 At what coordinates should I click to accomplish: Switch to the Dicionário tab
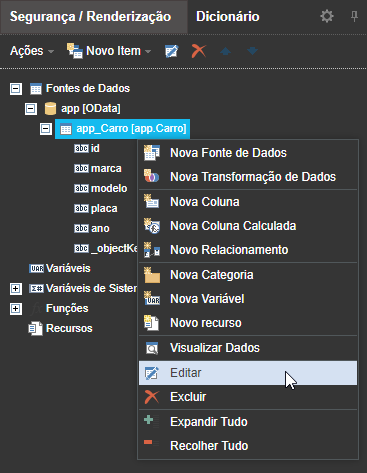(x=228, y=16)
